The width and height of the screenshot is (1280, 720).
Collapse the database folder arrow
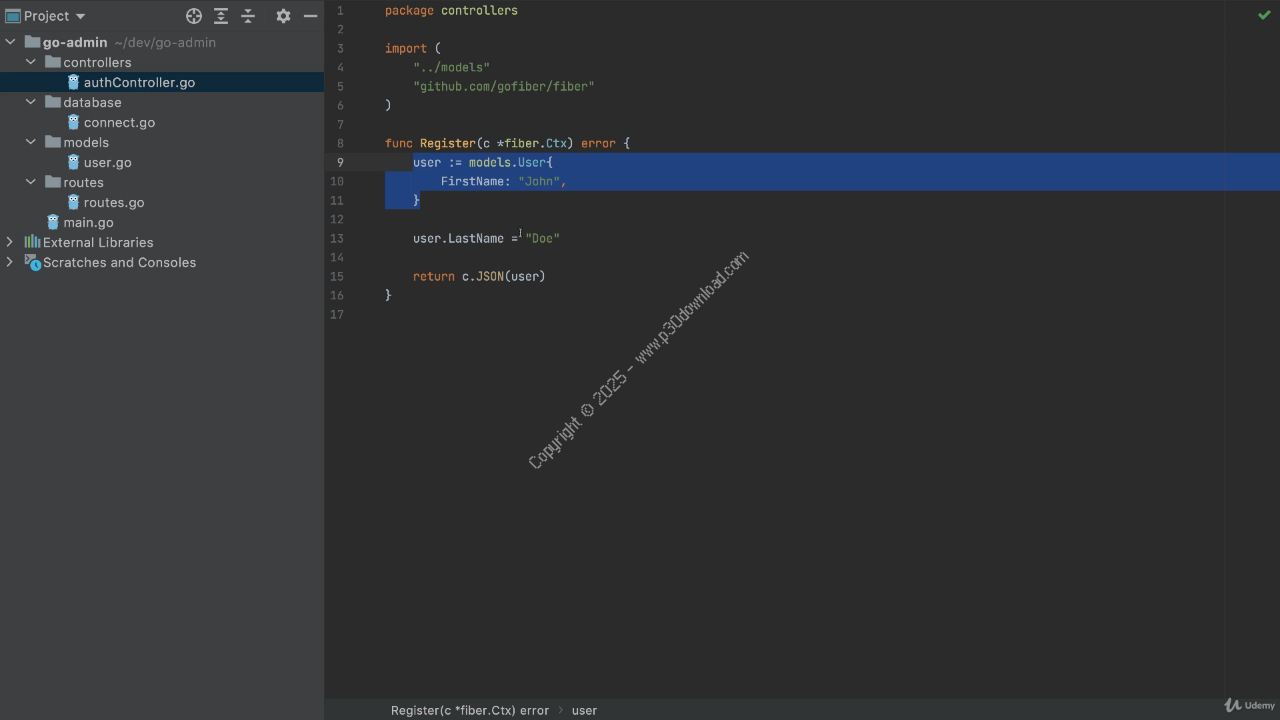pos(31,102)
